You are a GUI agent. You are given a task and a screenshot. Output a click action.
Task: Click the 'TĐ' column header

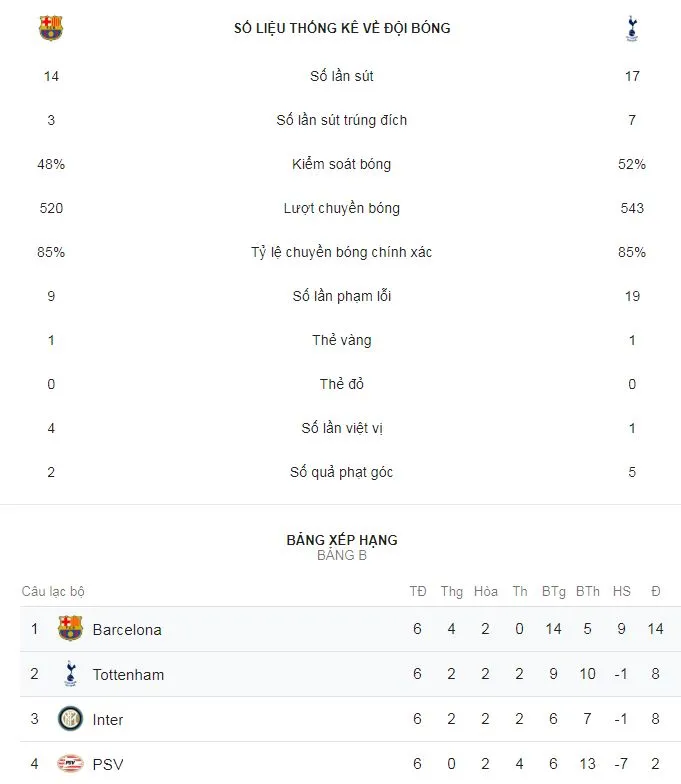(x=418, y=592)
